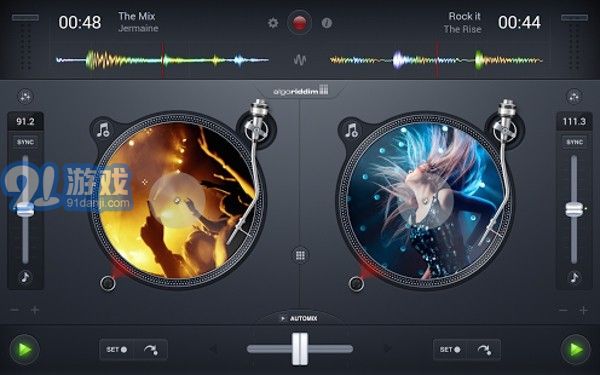Load a track on the left deck
The image size is (600, 375).
[103, 130]
